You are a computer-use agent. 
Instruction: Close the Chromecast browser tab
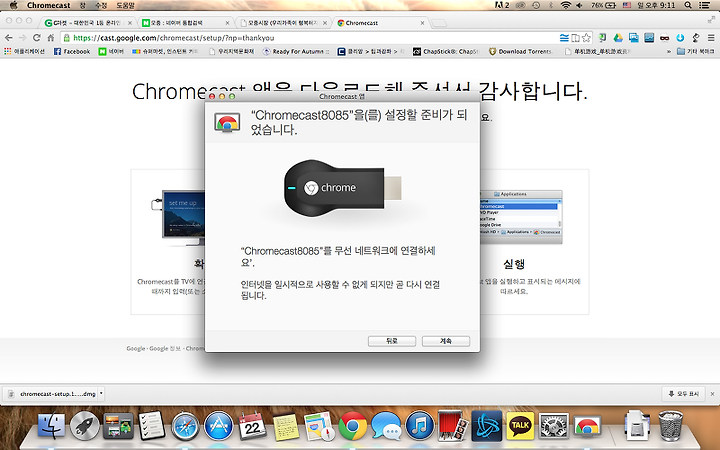(422, 22)
